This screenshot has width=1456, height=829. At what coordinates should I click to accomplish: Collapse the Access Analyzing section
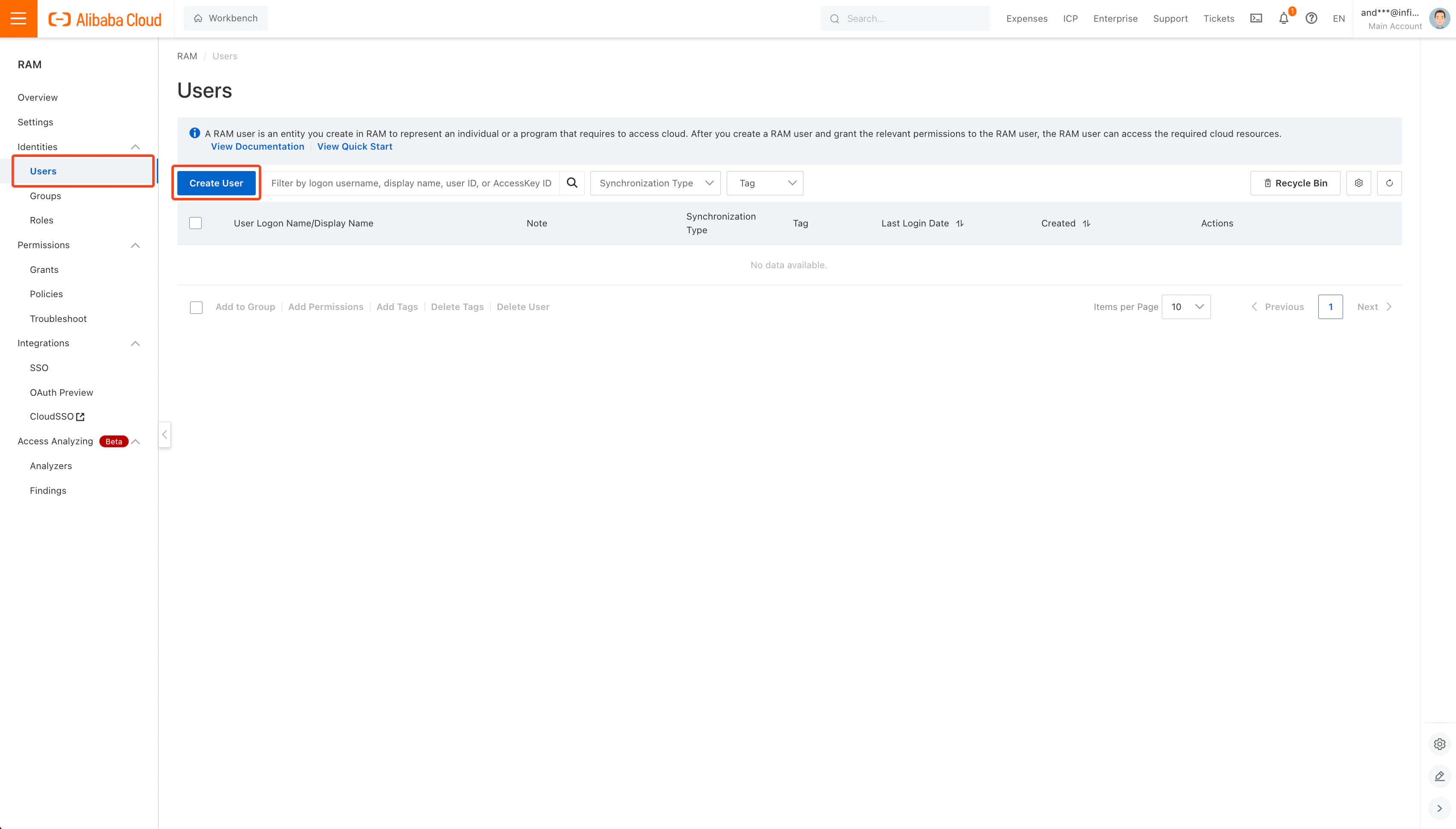[136, 441]
